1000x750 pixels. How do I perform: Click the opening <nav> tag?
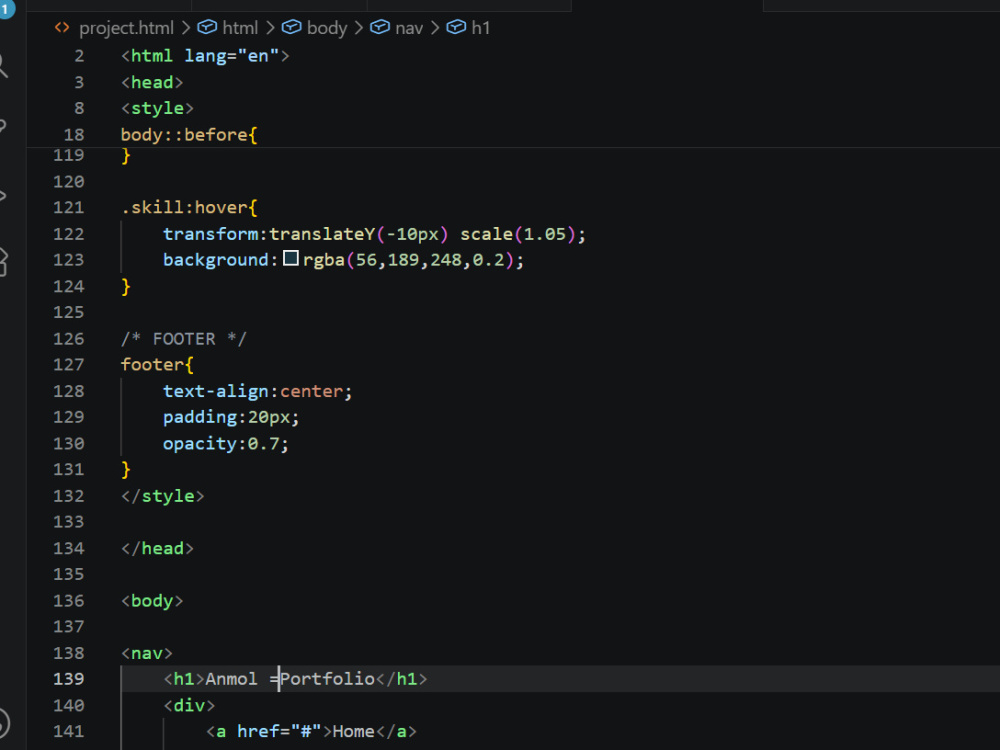147,653
